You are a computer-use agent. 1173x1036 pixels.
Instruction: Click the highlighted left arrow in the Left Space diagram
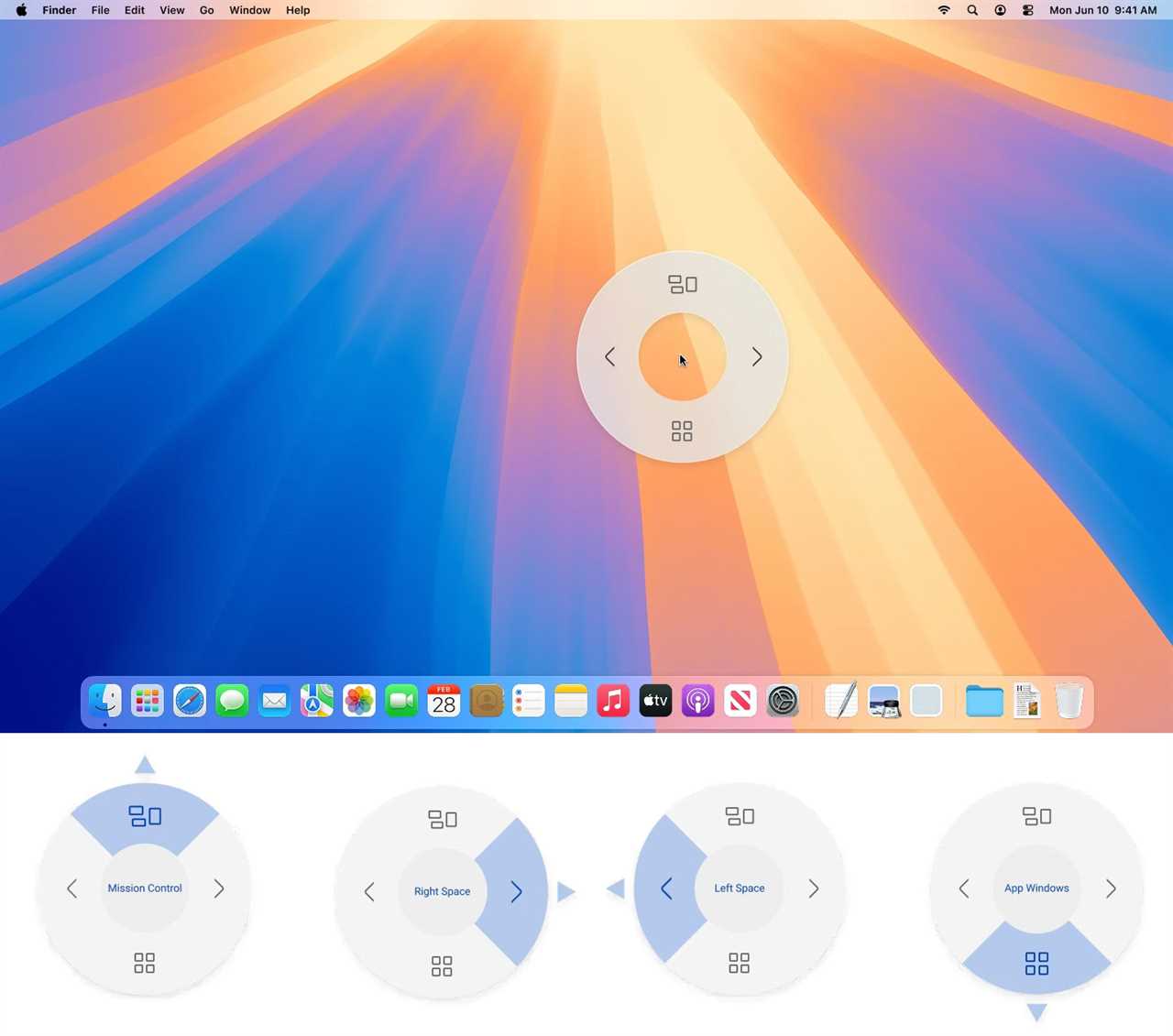click(666, 889)
